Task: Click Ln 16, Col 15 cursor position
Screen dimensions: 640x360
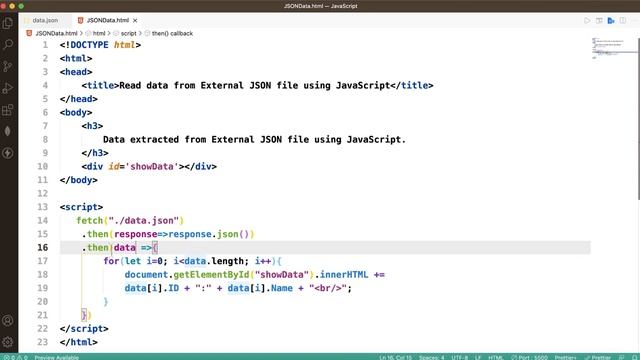Action: (396, 357)
